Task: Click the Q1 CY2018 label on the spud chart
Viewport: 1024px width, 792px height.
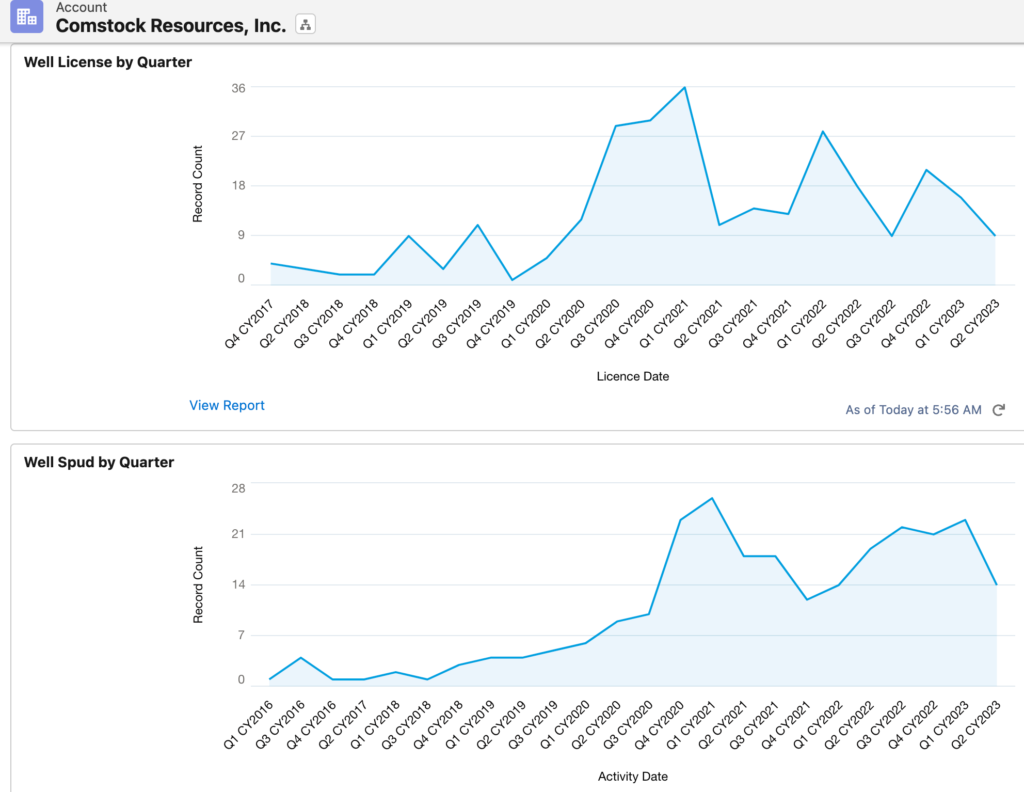Action: coord(374,725)
